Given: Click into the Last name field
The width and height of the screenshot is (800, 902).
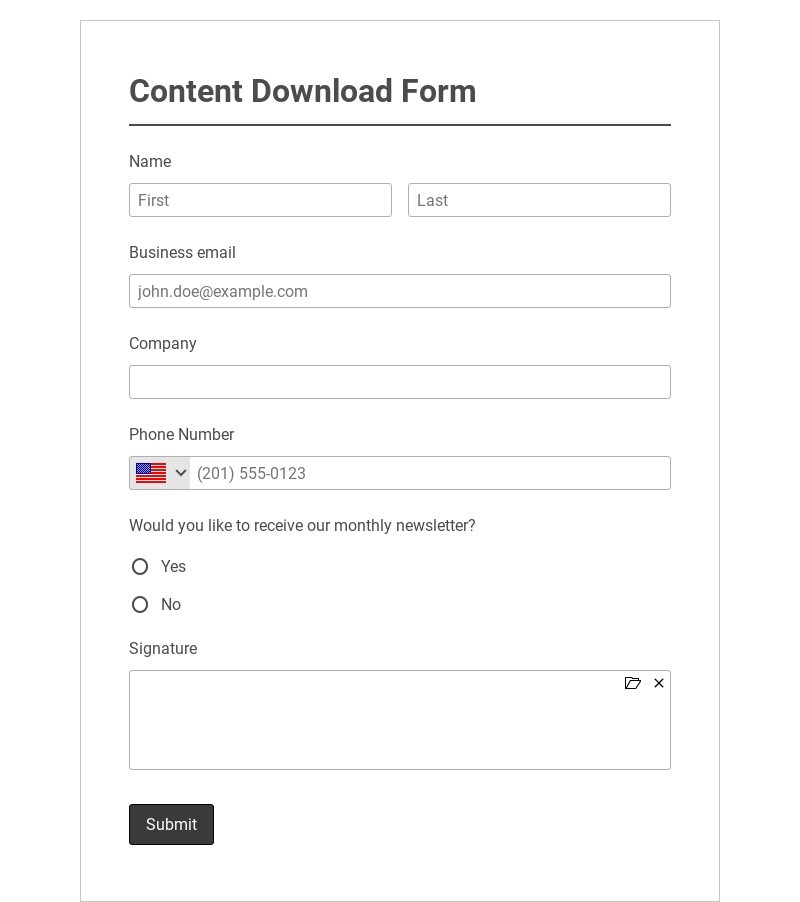Looking at the screenshot, I should pyautogui.click(x=539, y=200).
